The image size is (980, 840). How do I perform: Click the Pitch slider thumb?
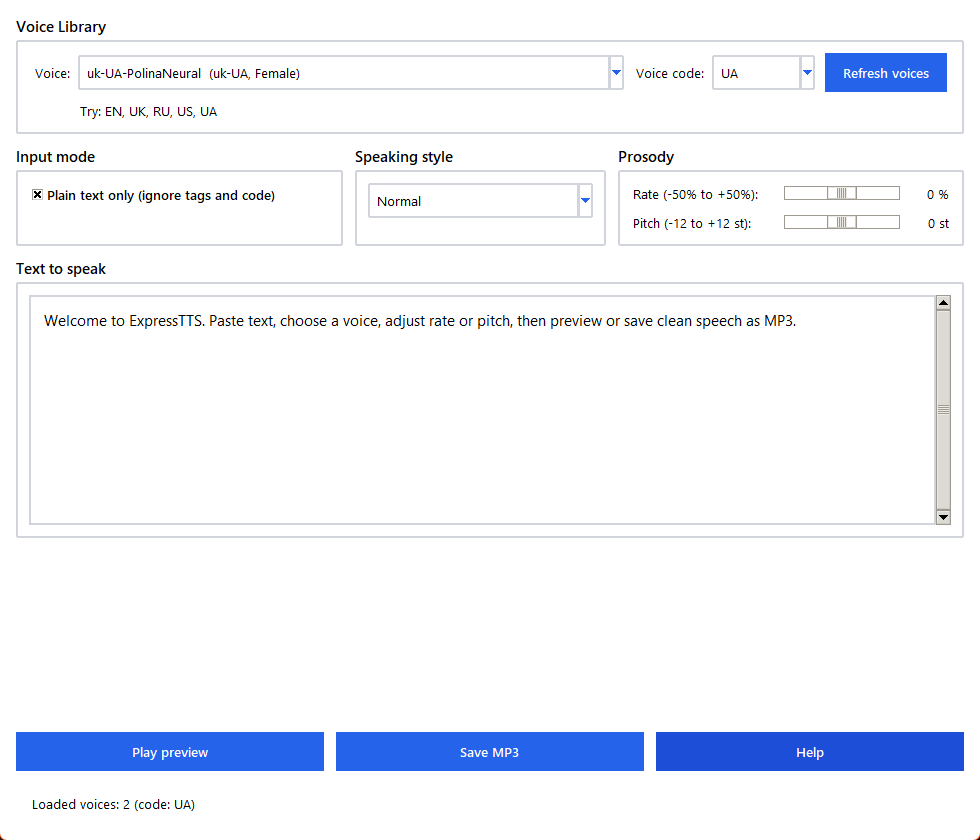[x=842, y=222]
